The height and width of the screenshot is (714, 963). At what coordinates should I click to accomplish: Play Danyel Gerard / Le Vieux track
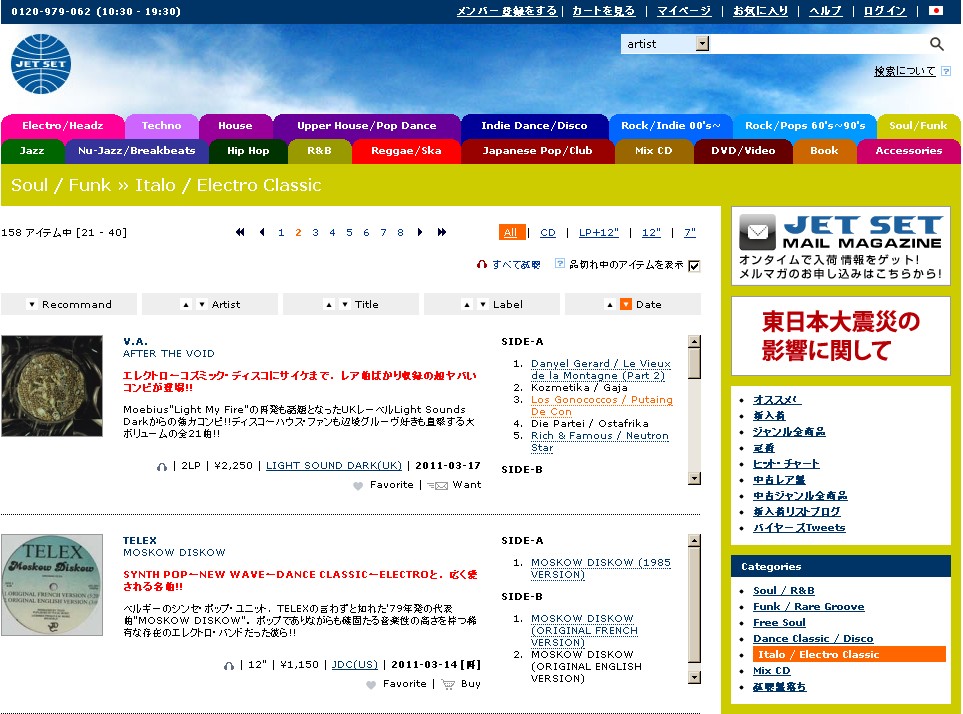[x=600, y=370]
